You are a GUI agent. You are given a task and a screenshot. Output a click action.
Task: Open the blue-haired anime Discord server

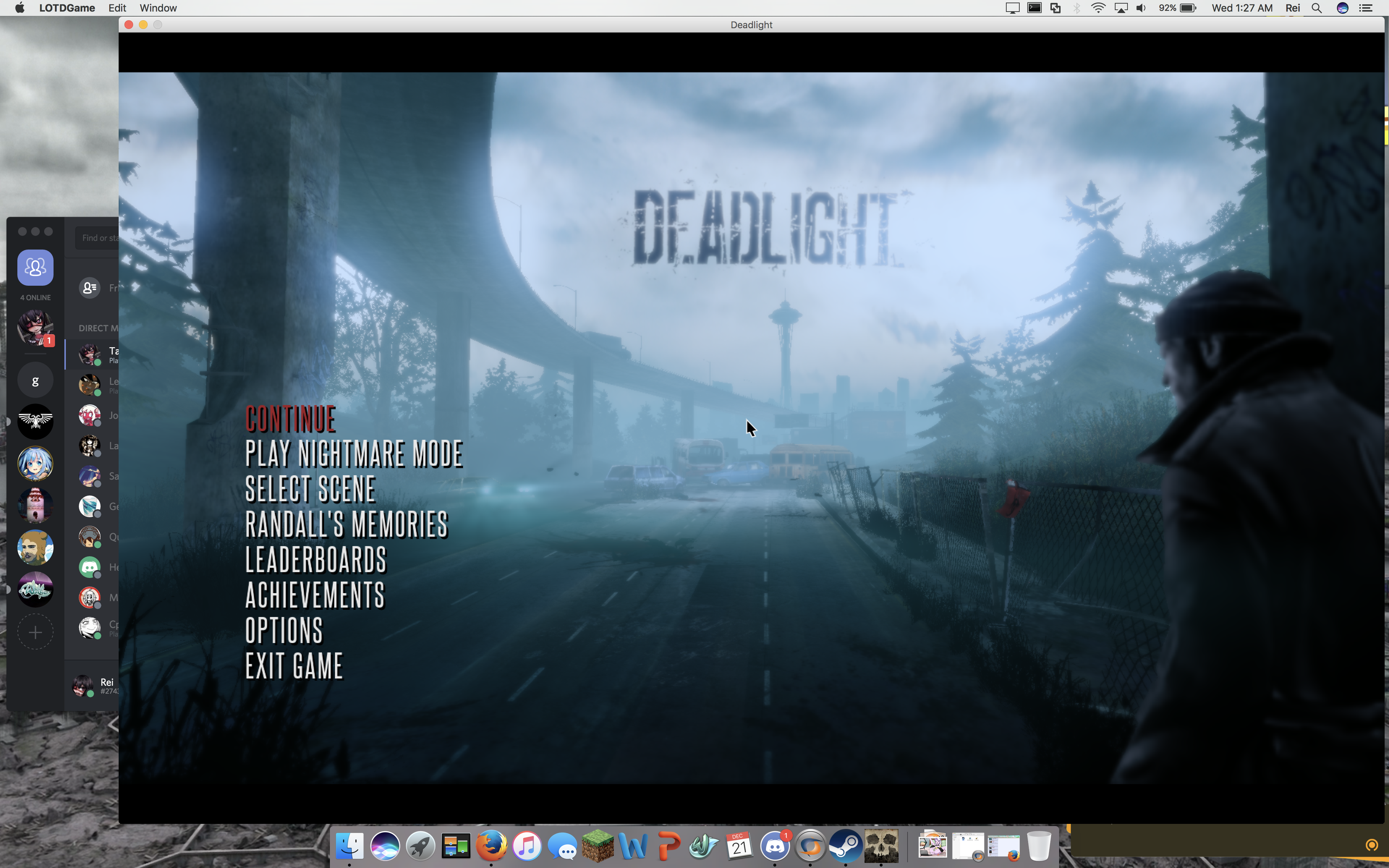coord(35,463)
